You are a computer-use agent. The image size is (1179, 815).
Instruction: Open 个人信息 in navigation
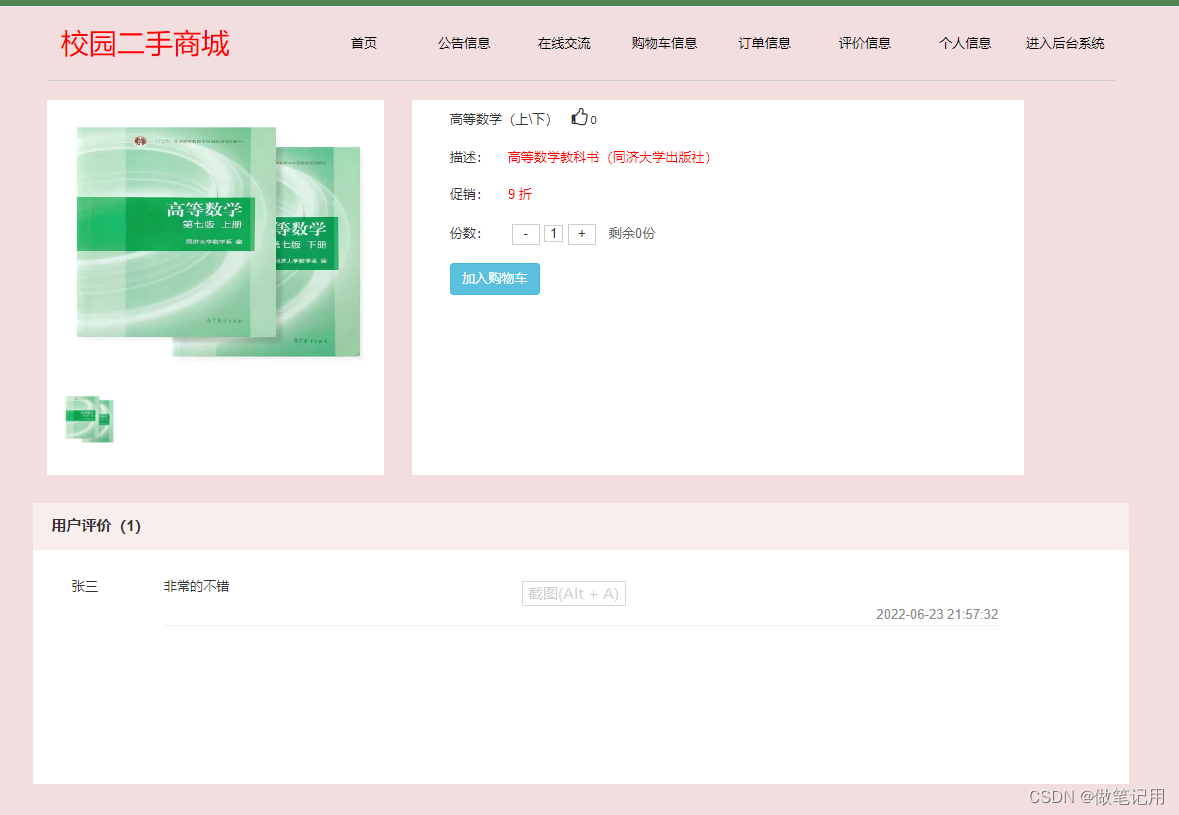click(965, 43)
